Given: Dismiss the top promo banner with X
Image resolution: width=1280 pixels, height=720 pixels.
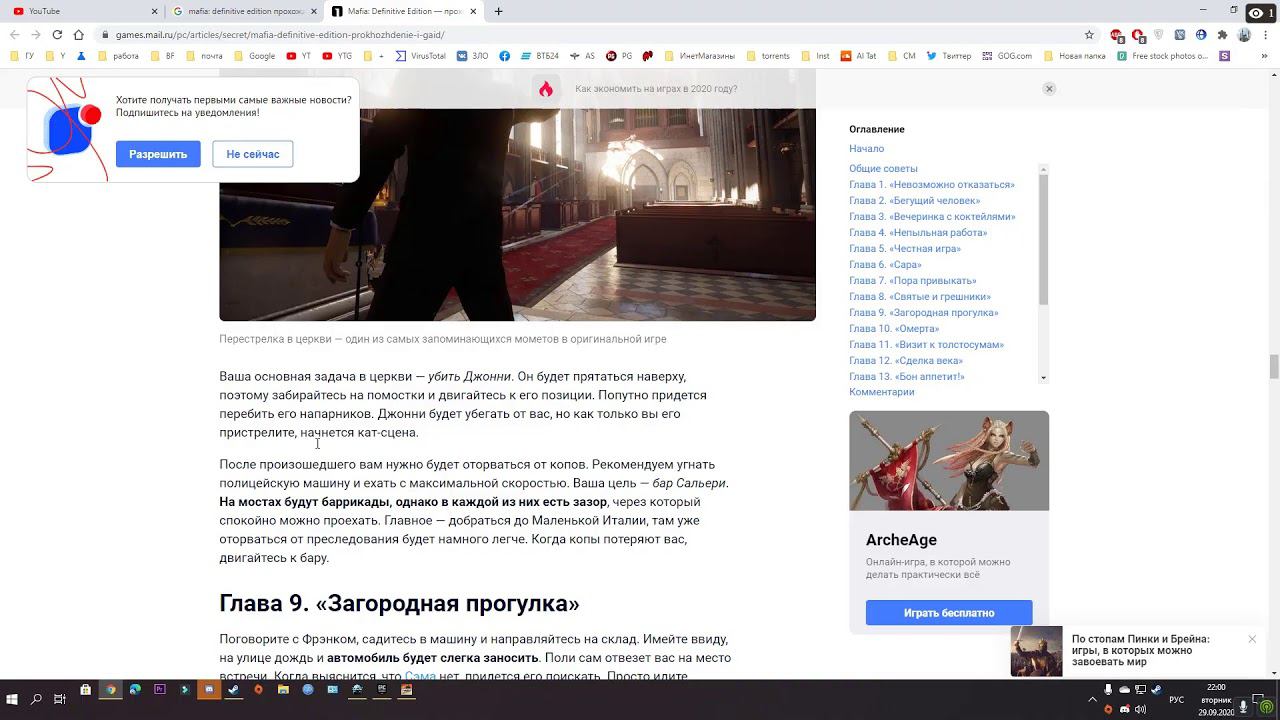Looking at the screenshot, I should (1049, 89).
